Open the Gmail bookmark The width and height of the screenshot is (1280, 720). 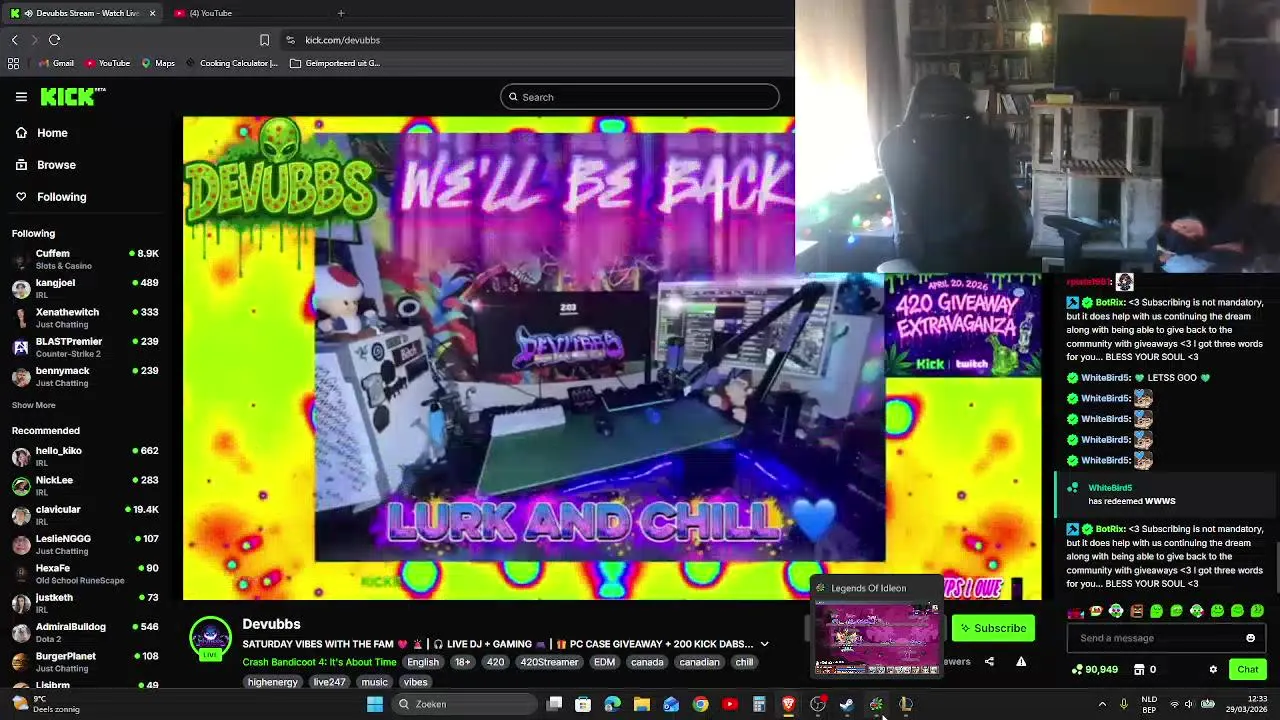click(56, 63)
